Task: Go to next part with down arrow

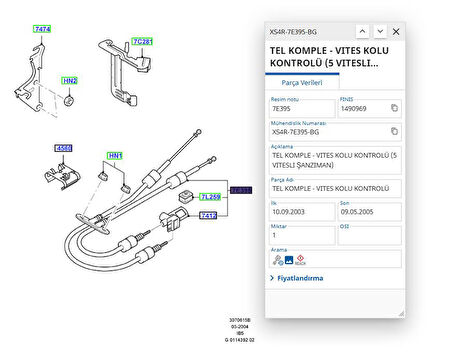Action: pos(380,32)
